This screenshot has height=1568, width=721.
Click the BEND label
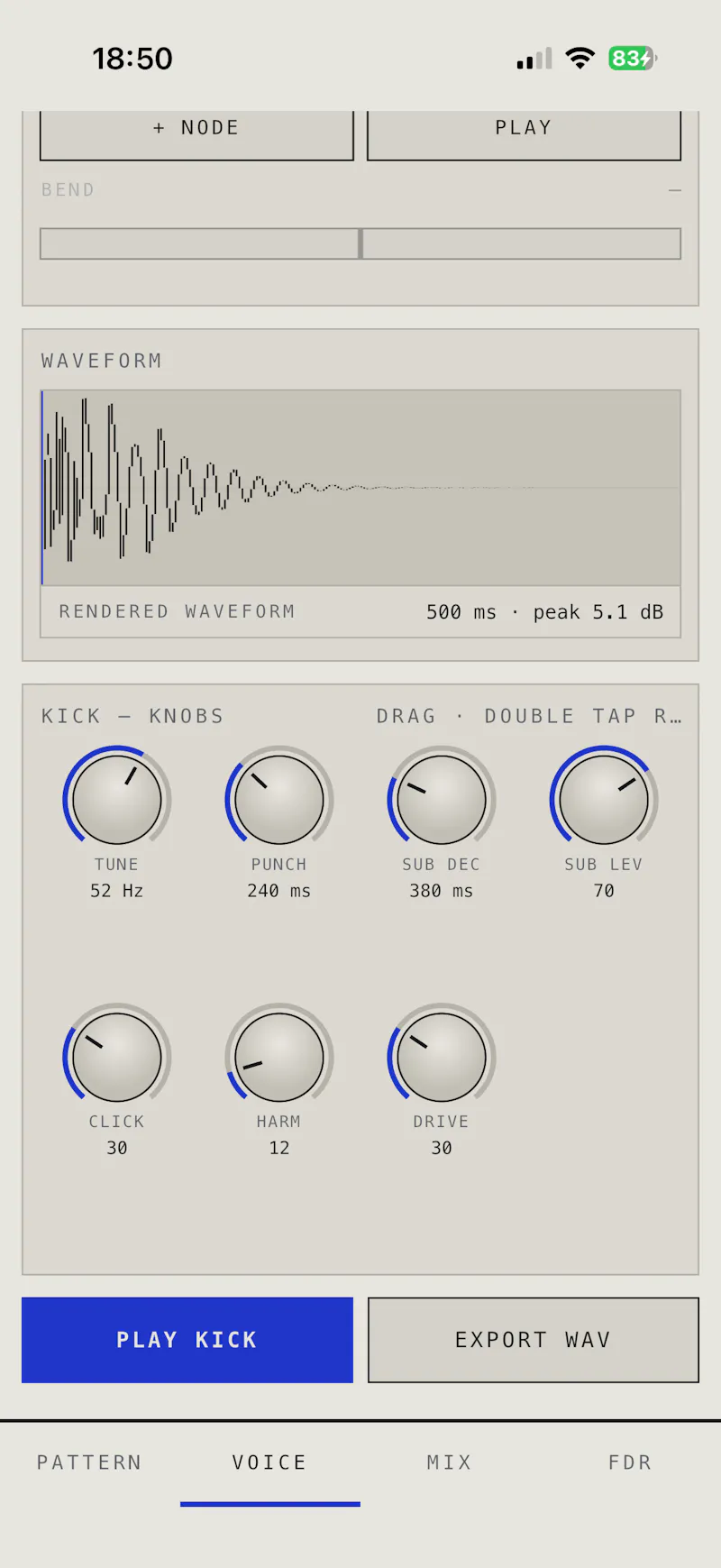(68, 190)
